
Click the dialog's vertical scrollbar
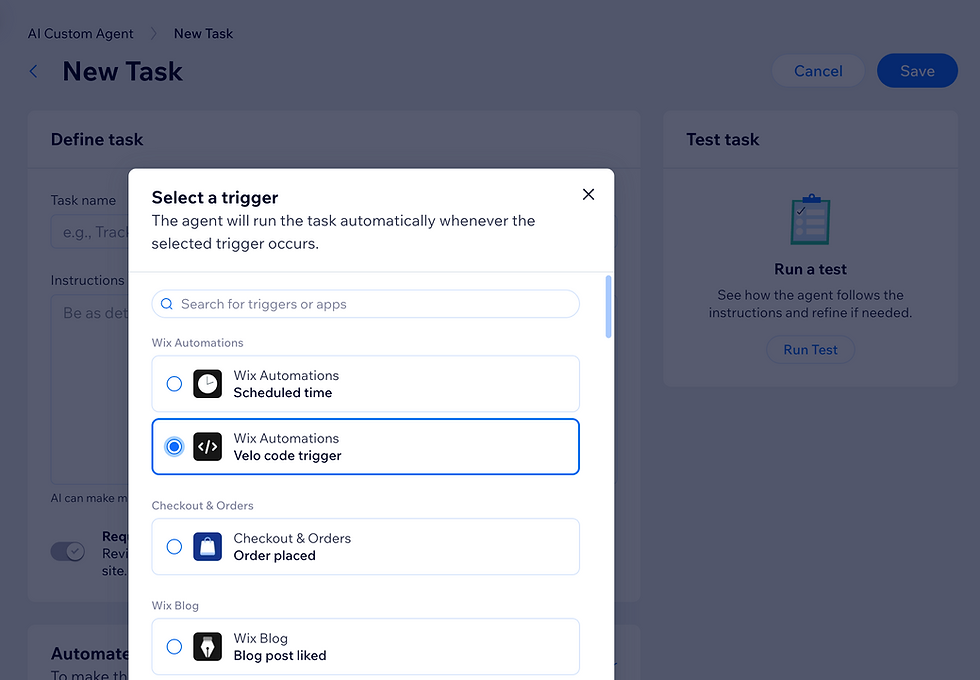pyautogui.click(x=608, y=307)
